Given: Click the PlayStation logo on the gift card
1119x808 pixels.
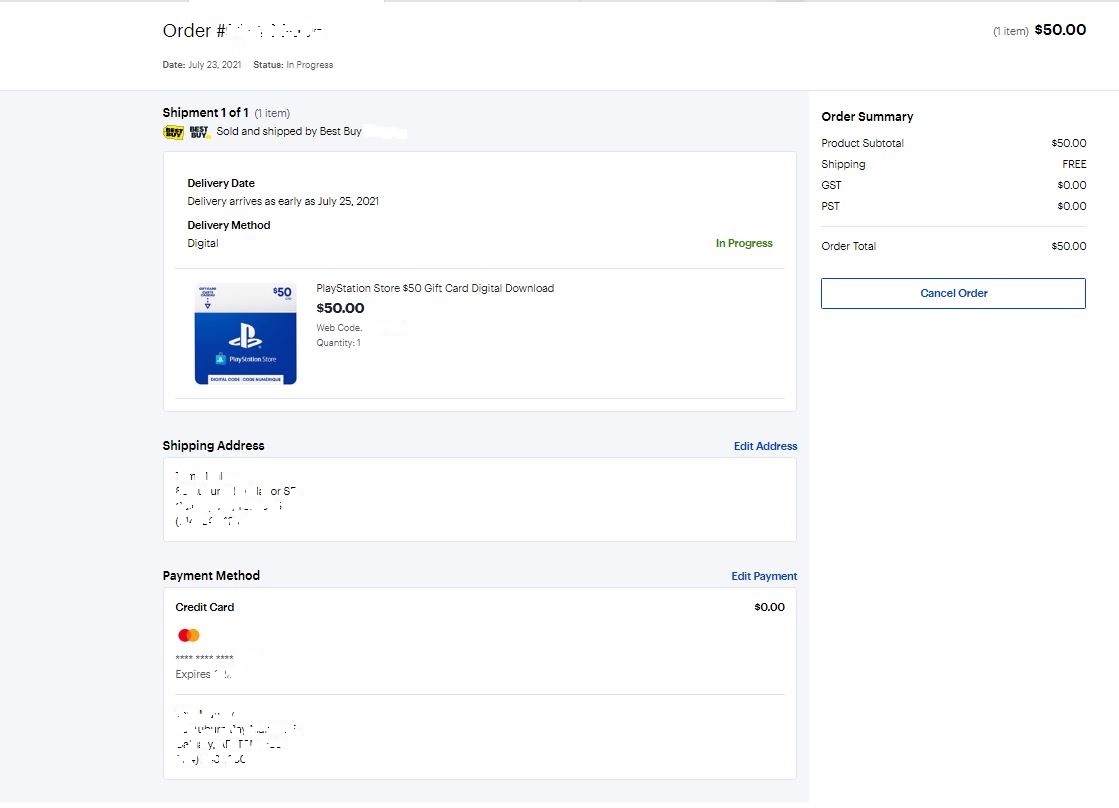Looking at the screenshot, I should coord(245,336).
